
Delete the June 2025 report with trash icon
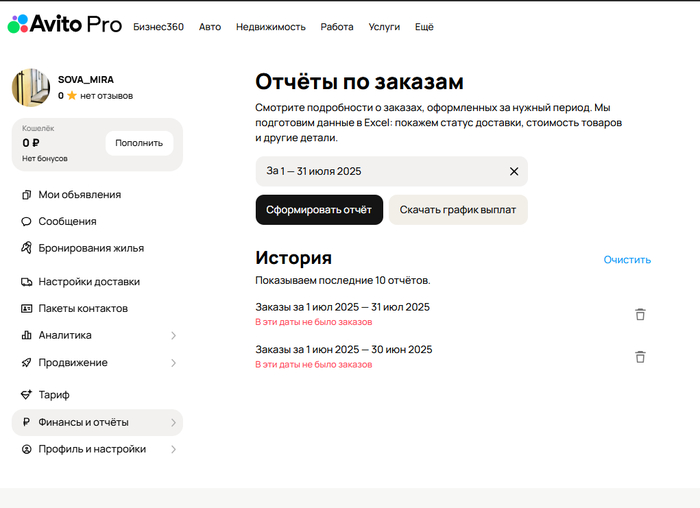click(x=640, y=357)
